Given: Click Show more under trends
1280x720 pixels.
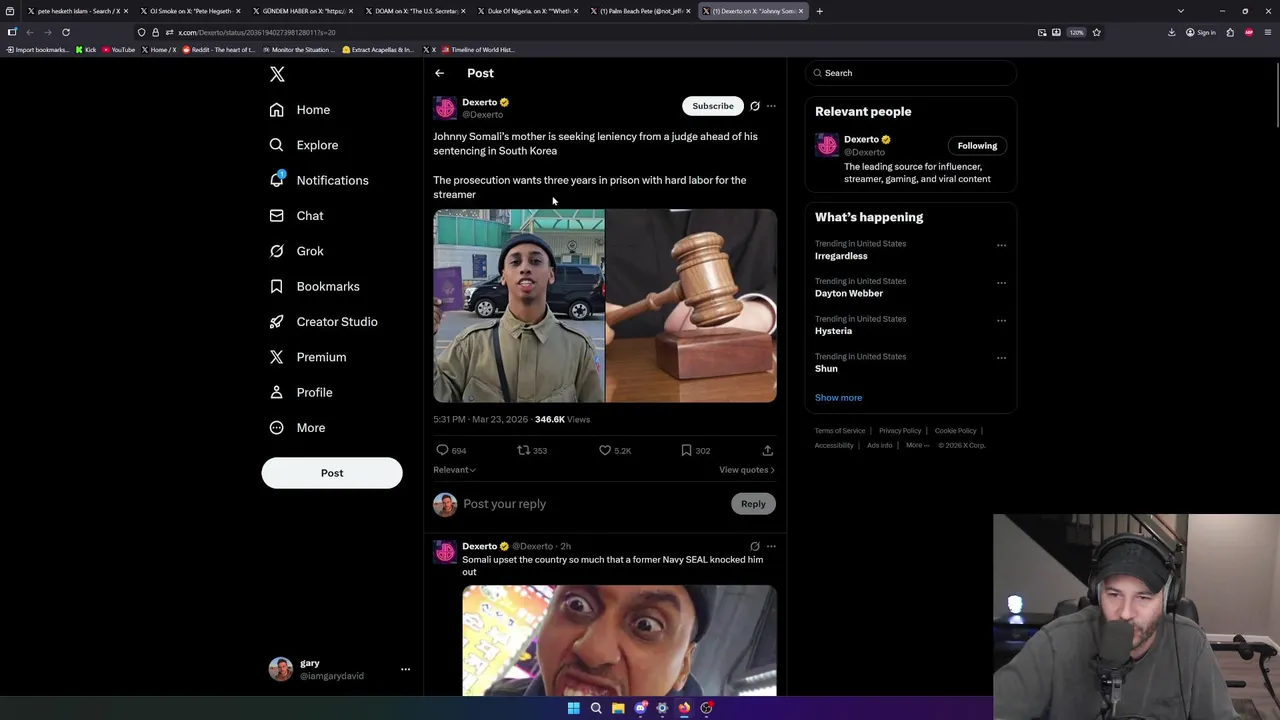Looking at the screenshot, I should point(838,398).
